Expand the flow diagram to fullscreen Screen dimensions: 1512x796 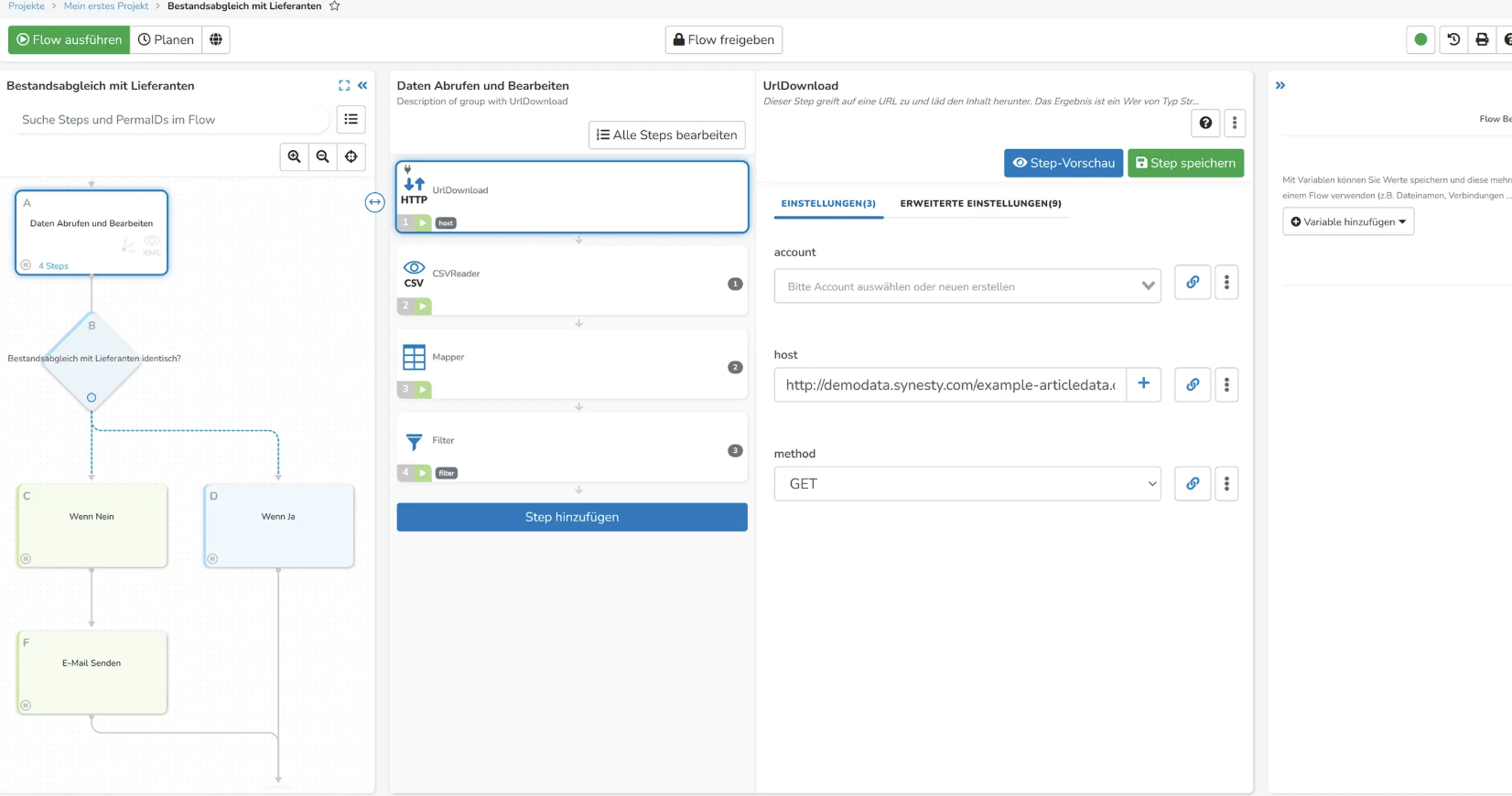(x=344, y=85)
